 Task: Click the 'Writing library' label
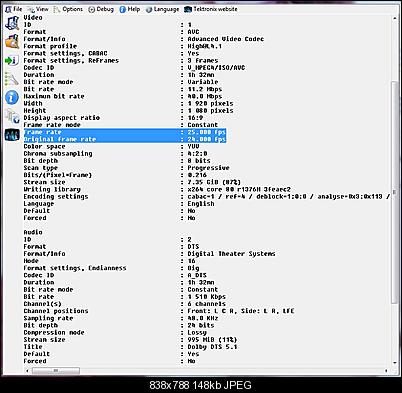[x=52, y=189]
